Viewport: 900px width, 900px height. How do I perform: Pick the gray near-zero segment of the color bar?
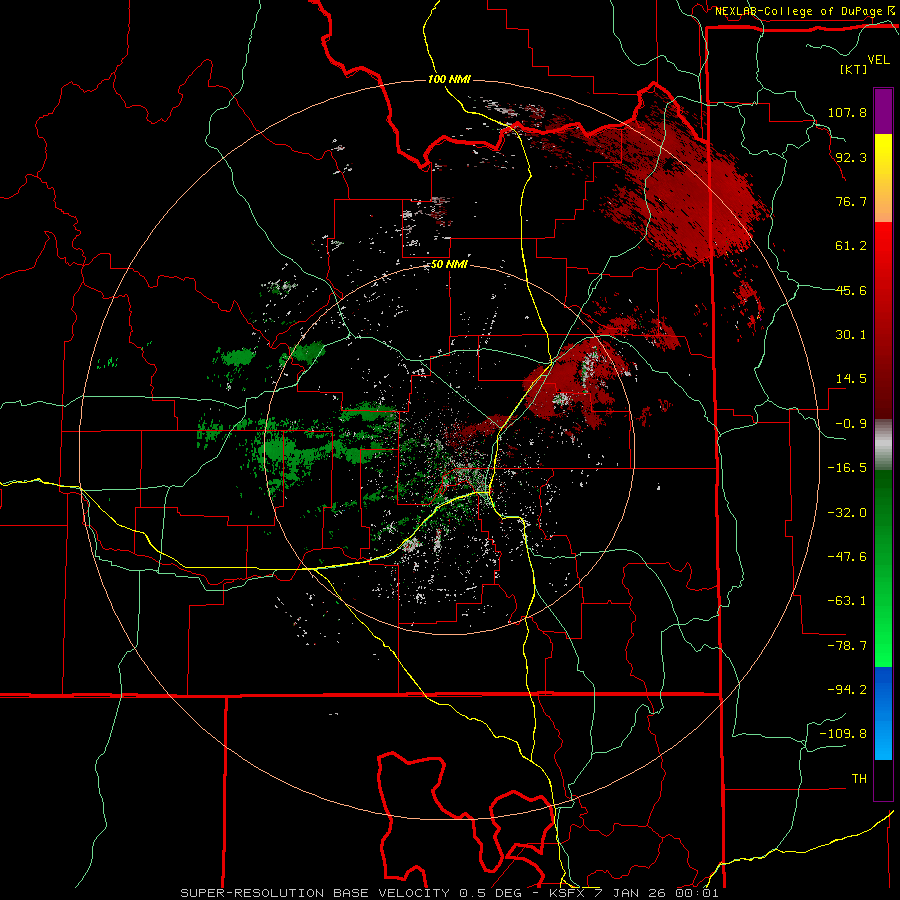point(883,445)
